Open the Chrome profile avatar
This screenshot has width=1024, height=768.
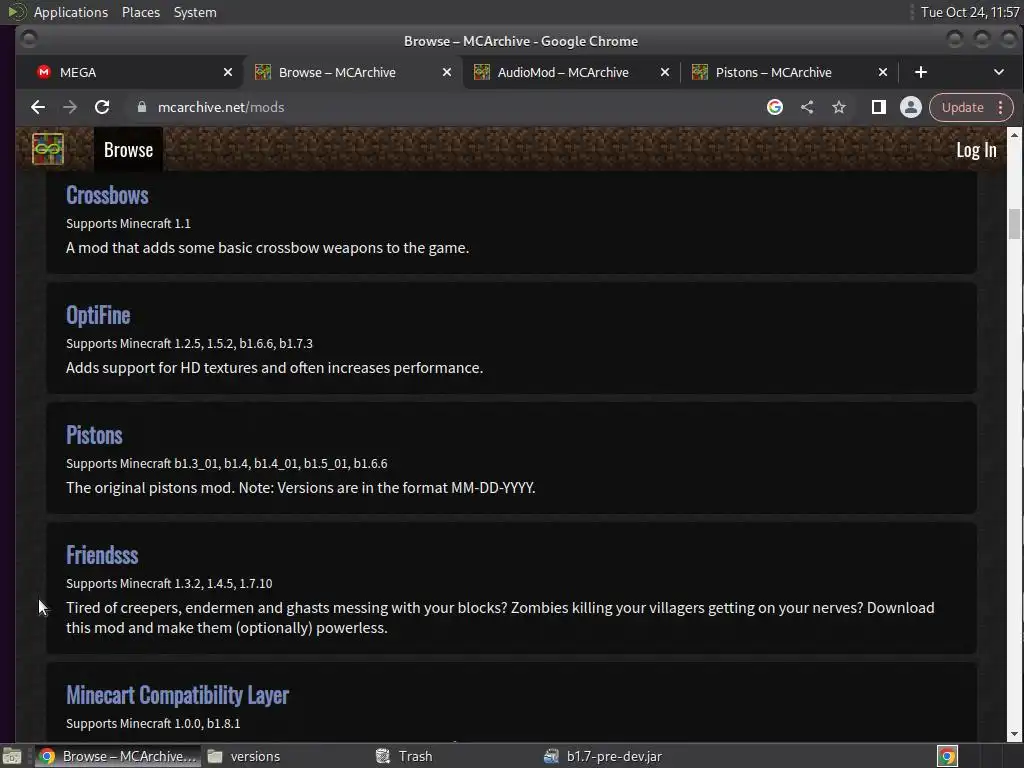coord(910,107)
